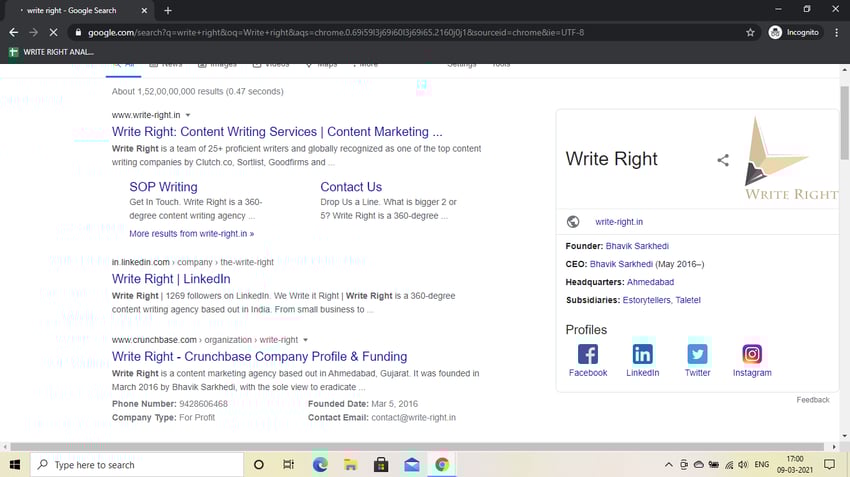Open network settings in the system tray
Viewport: 850px width, 477px height.
tap(729, 465)
